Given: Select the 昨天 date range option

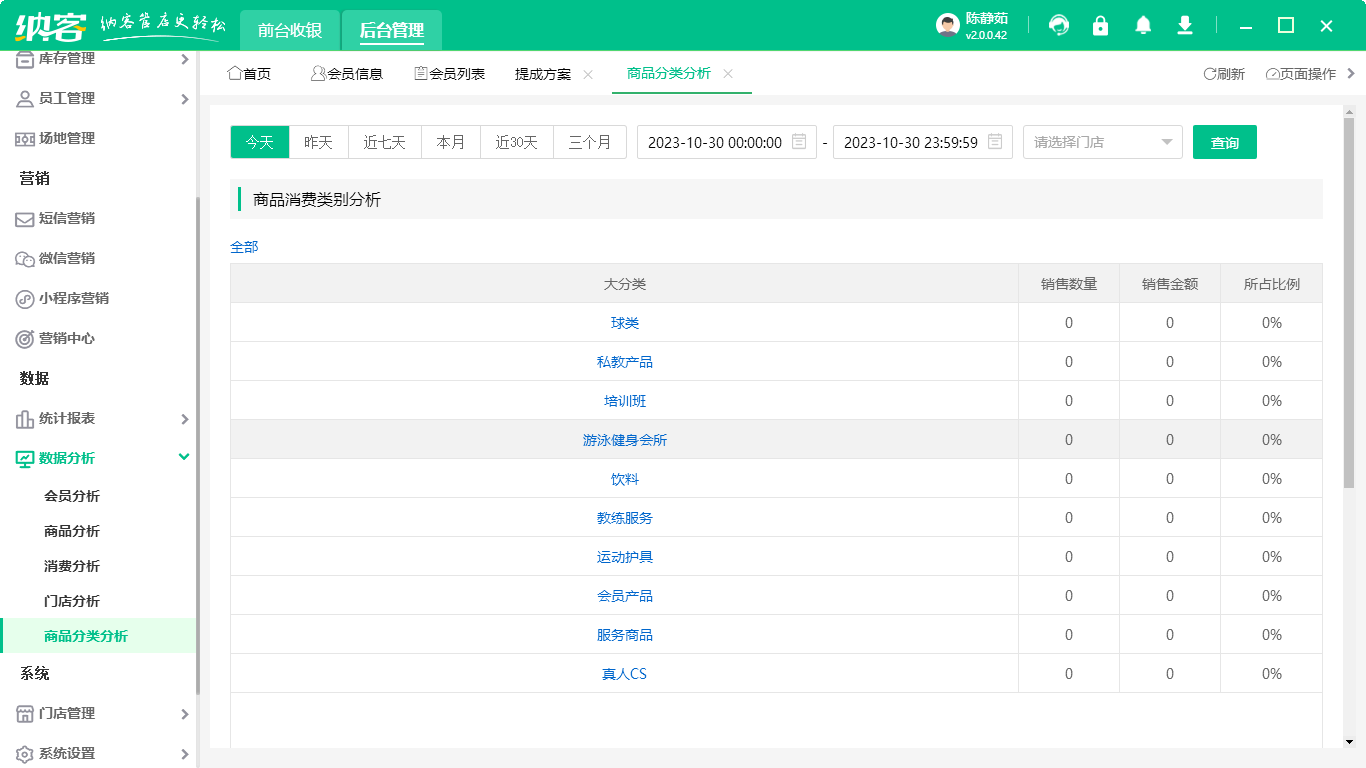Looking at the screenshot, I should pyautogui.click(x=318, y=142).
